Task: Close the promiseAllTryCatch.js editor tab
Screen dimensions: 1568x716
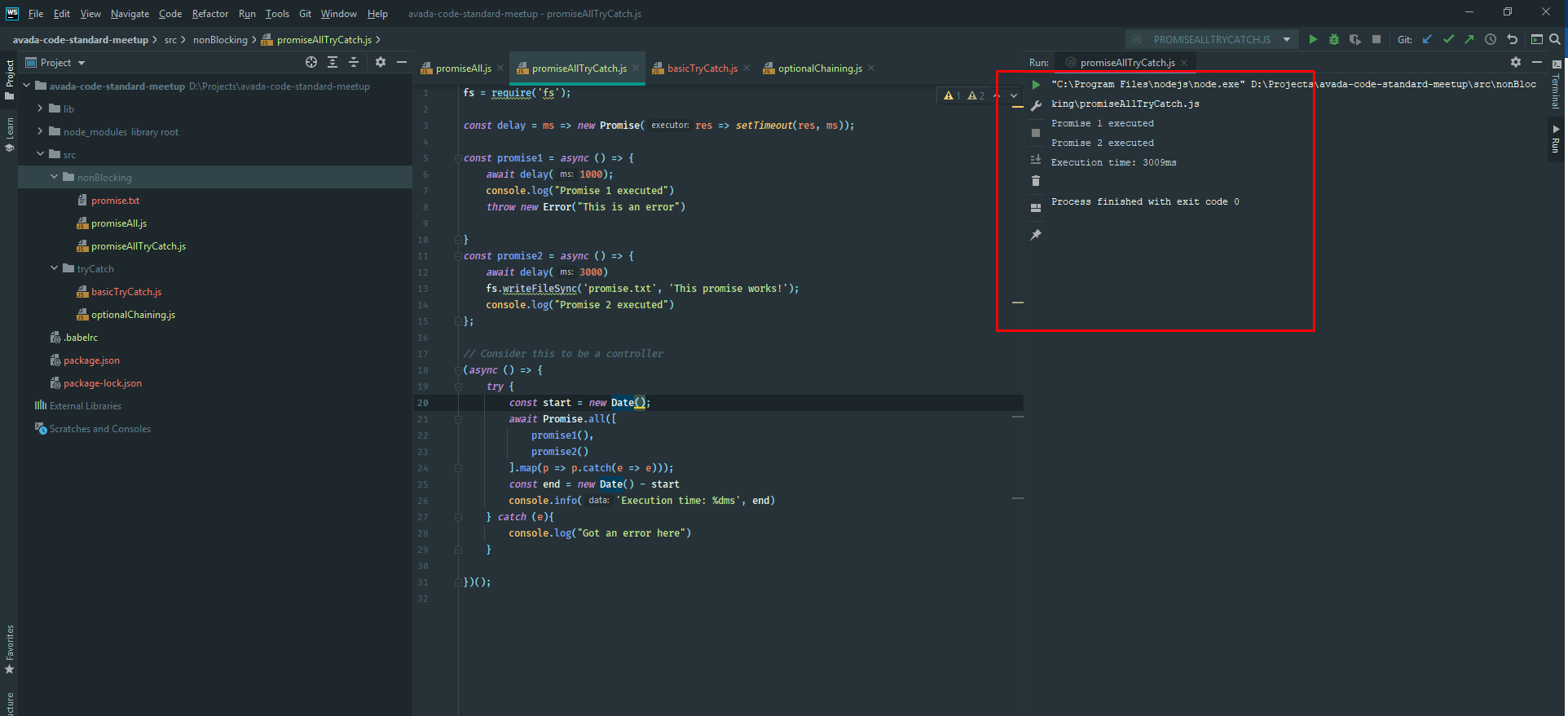Action: click(x=636, y=69)
